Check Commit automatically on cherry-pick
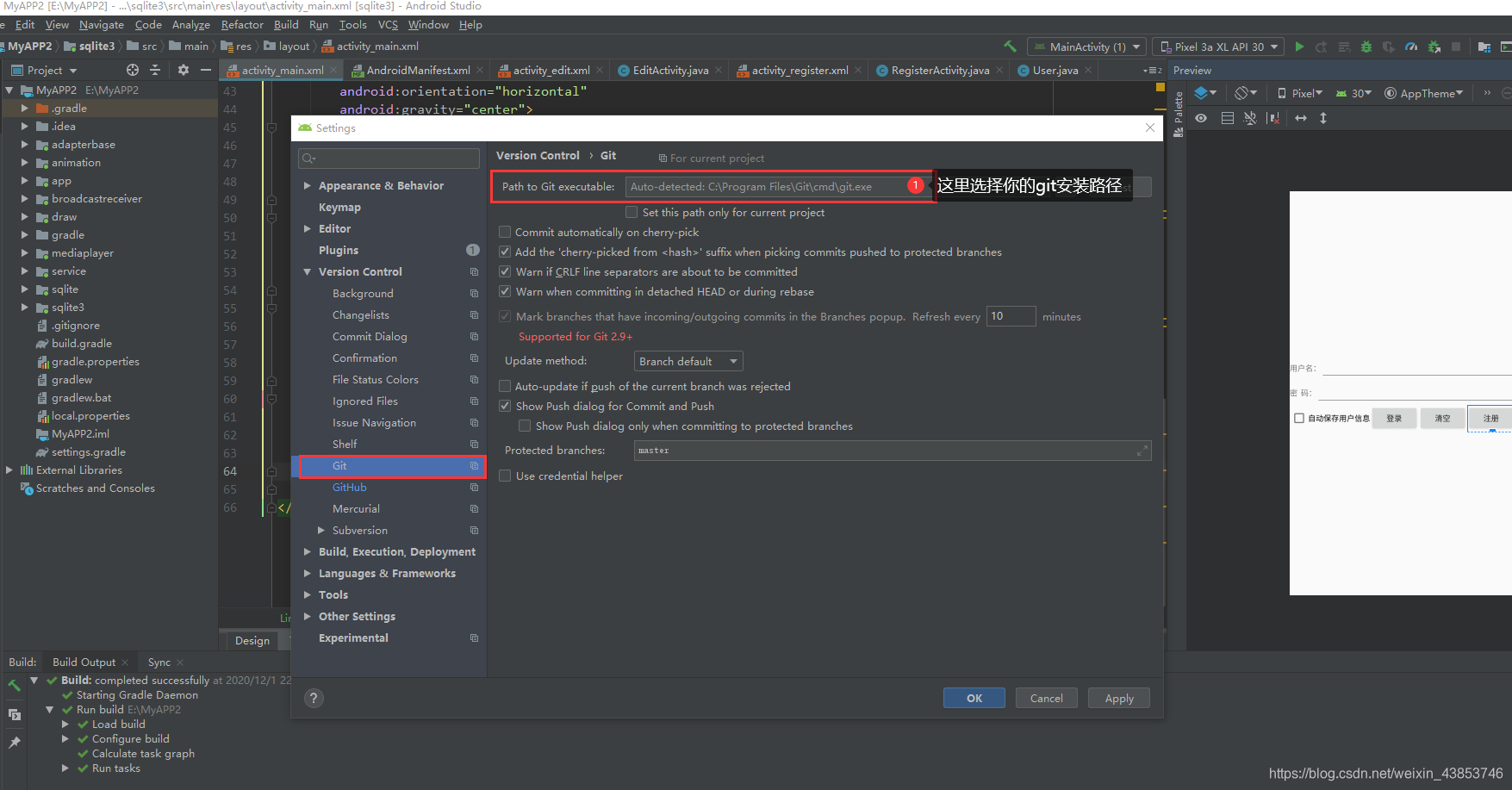Image resolution: width=1512 pixels, height=790 pixels. [x=505, y=232]
